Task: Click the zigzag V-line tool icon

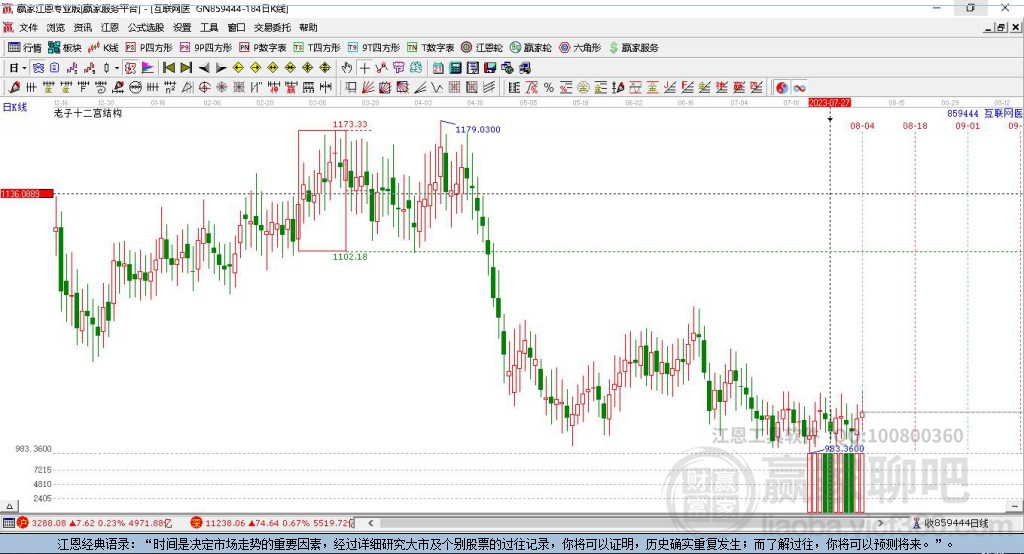Action: 436,88
